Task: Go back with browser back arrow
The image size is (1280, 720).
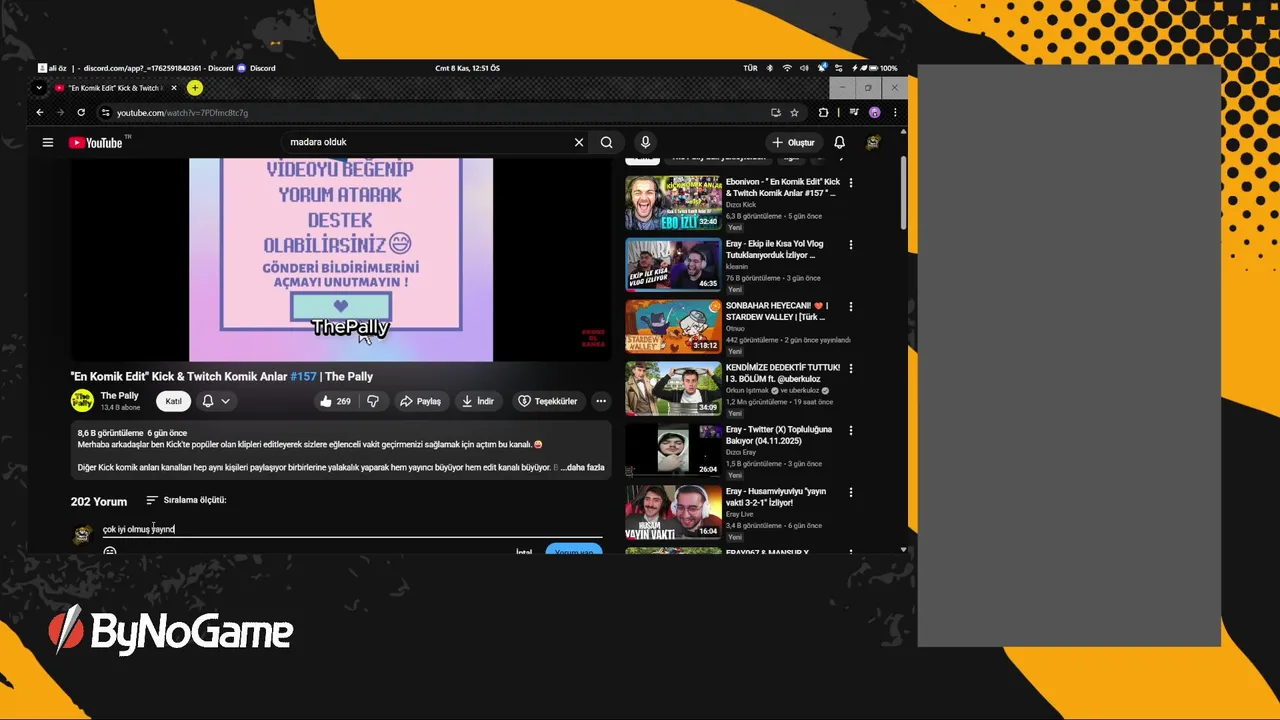Action: pyautogui.click(x=40, y=112)
